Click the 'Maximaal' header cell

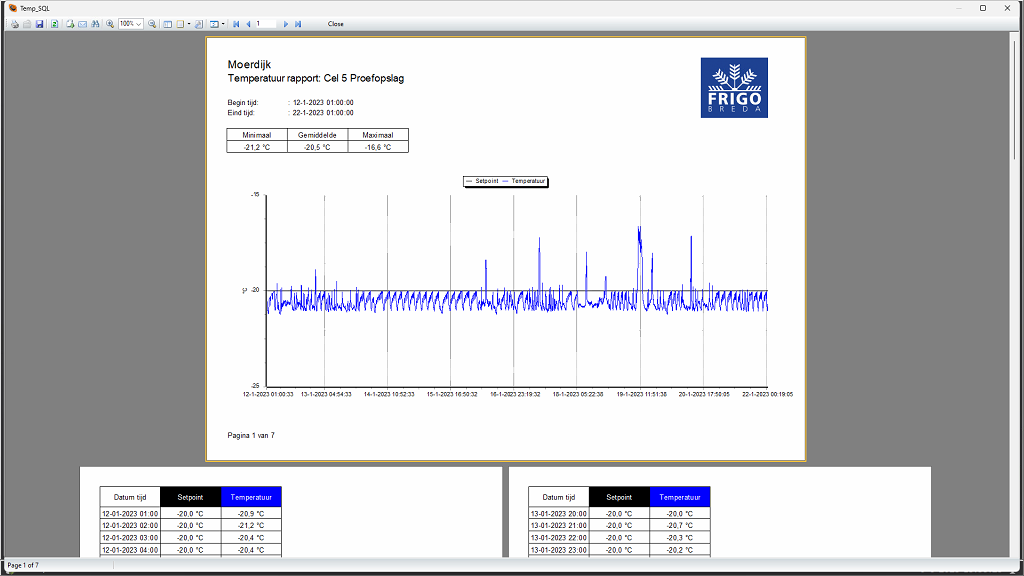coord(378,135)
